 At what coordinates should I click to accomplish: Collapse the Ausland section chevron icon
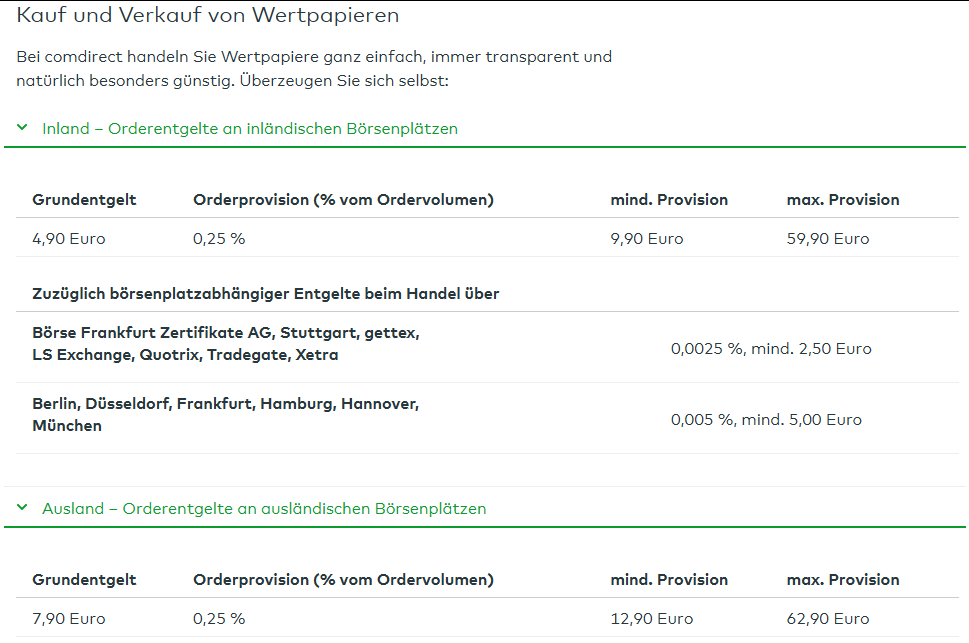[x=22, y=508]
